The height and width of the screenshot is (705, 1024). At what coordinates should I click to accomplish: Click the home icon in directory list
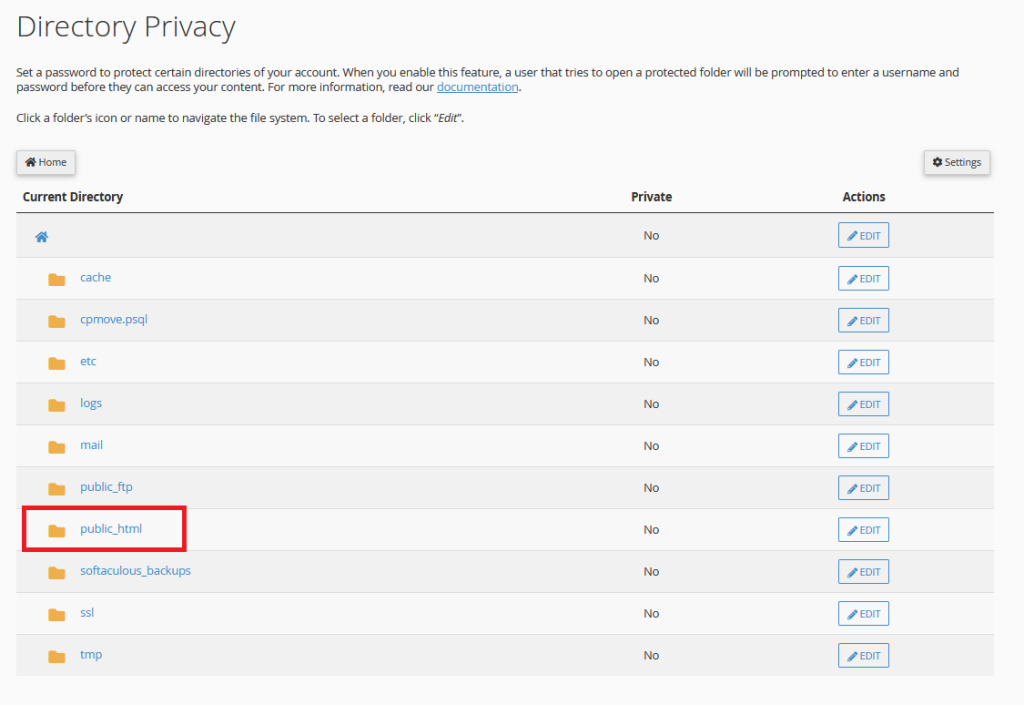(41, 237)
